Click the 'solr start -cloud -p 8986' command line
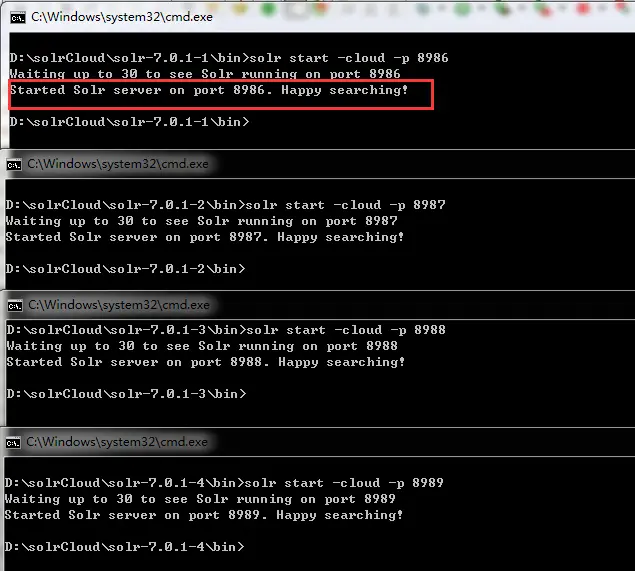The width and height of the screenshot is (635, 571). [x=229, y=58]
